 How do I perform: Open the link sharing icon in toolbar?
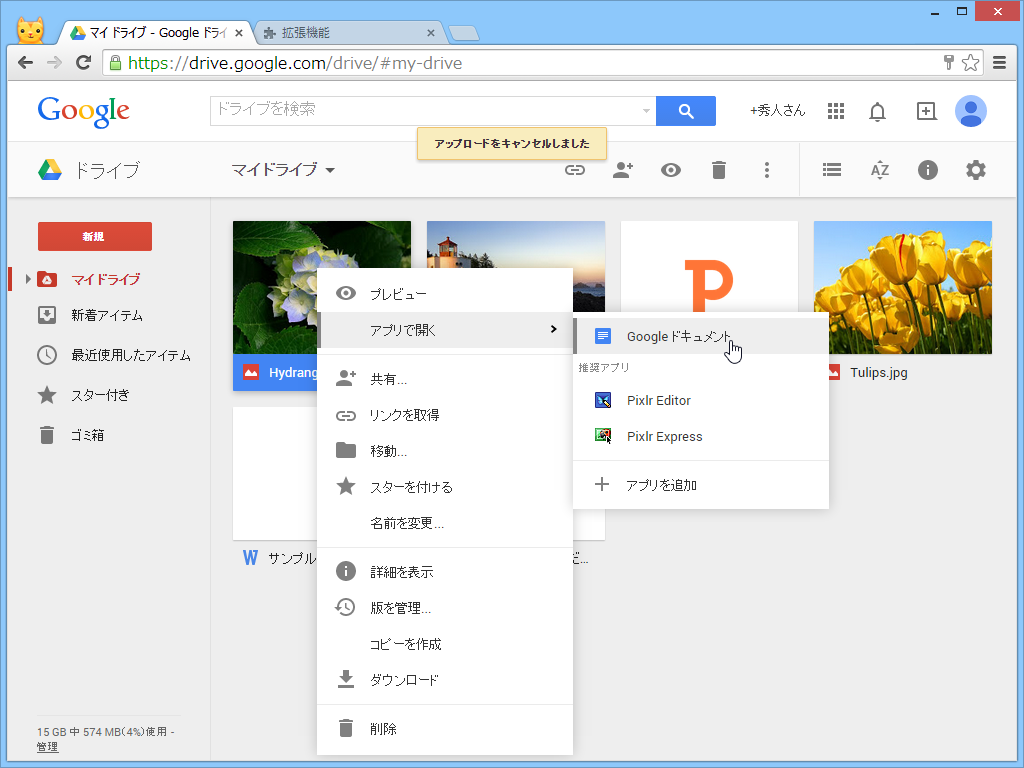pyautogui.click(x=574, y=170)
